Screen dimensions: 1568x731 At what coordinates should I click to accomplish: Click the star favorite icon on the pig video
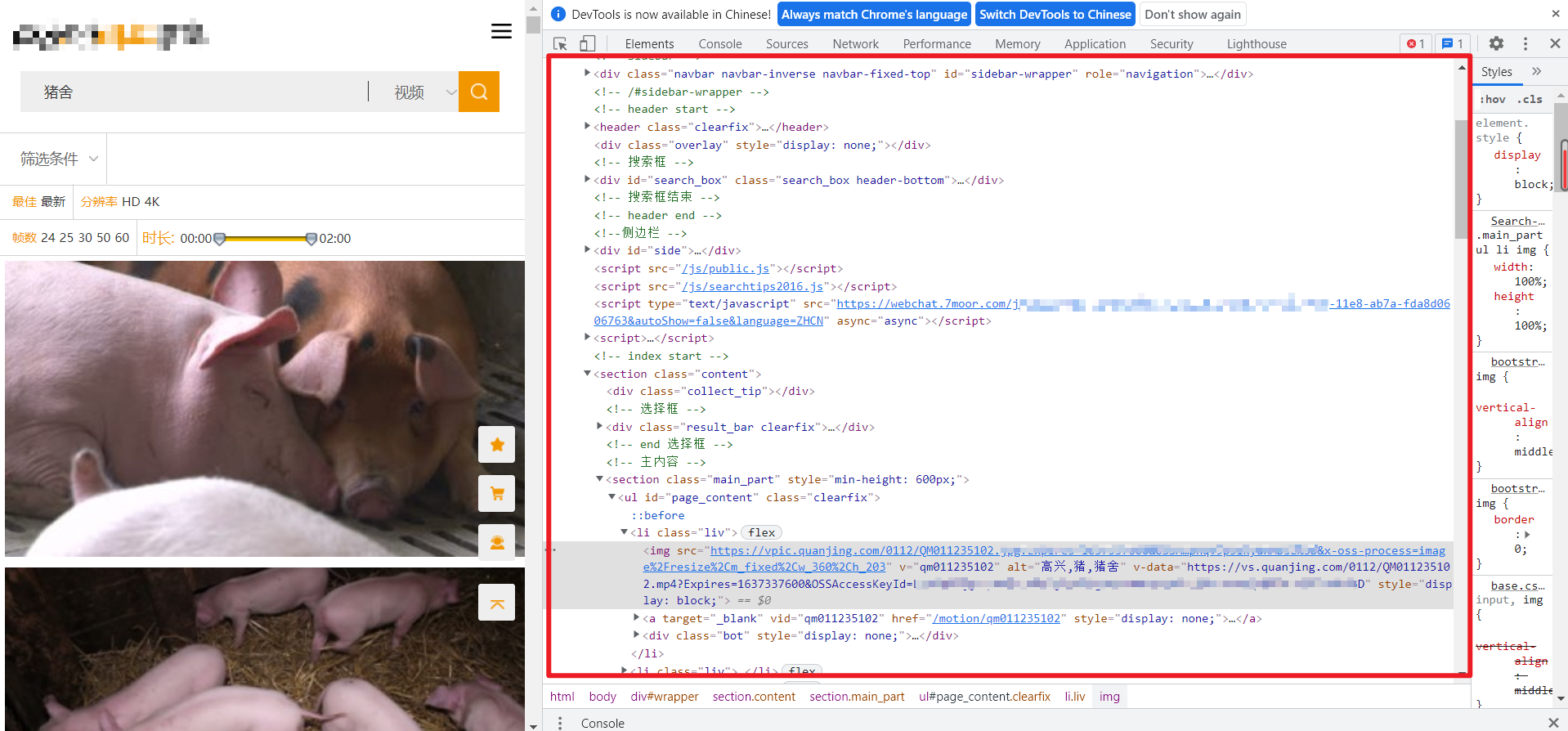click(x=497, y=445)
